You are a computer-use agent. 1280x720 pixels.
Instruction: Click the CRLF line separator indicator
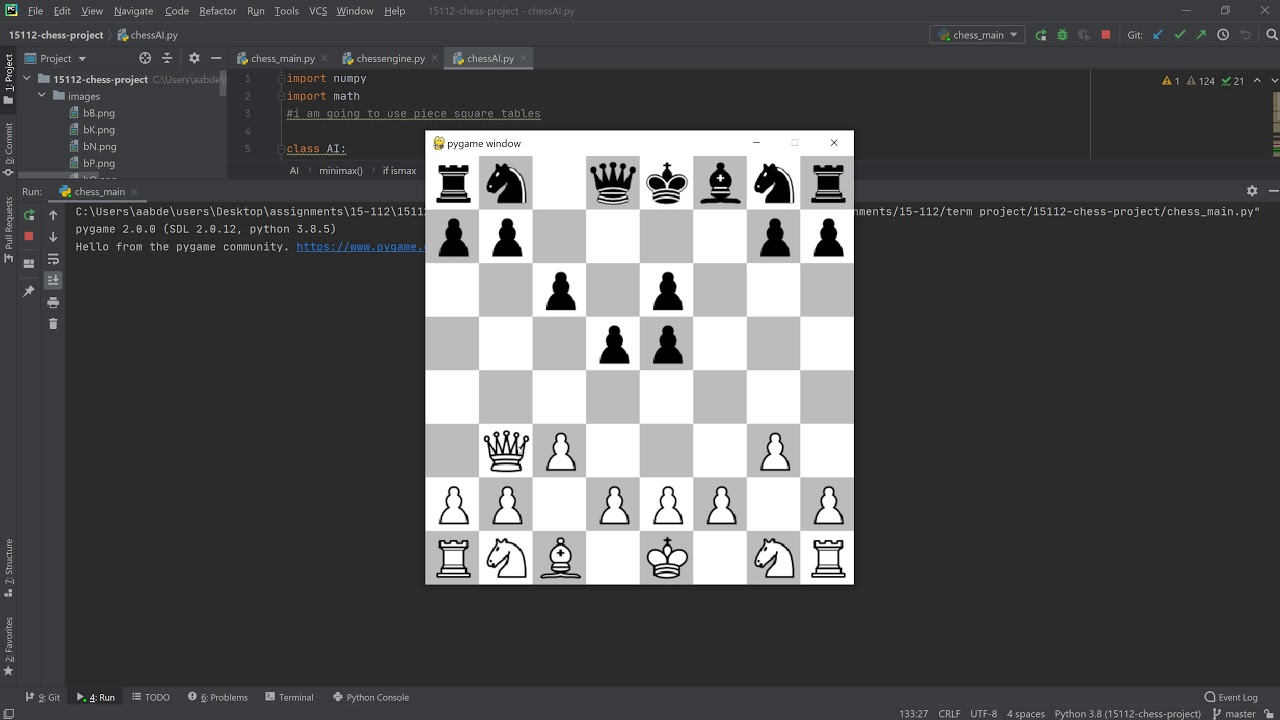[x=949, y=713]
